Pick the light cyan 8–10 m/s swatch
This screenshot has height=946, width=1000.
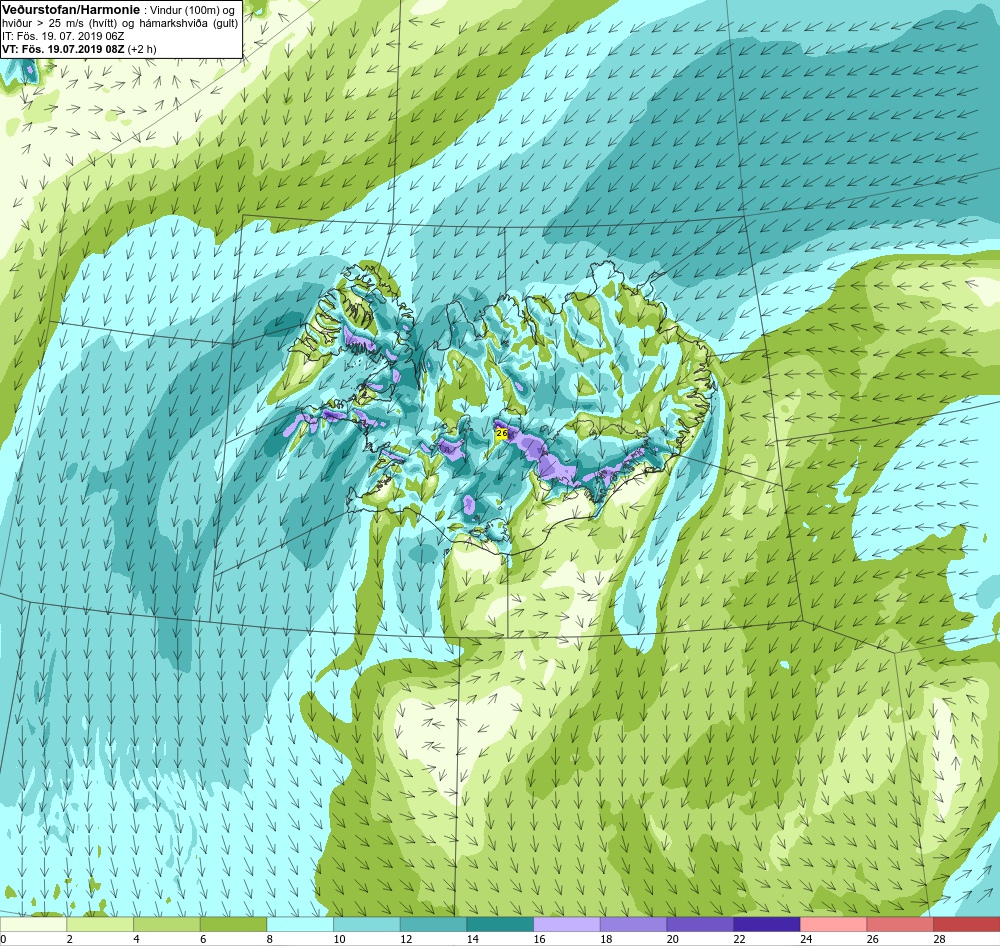tap(300, 924)
